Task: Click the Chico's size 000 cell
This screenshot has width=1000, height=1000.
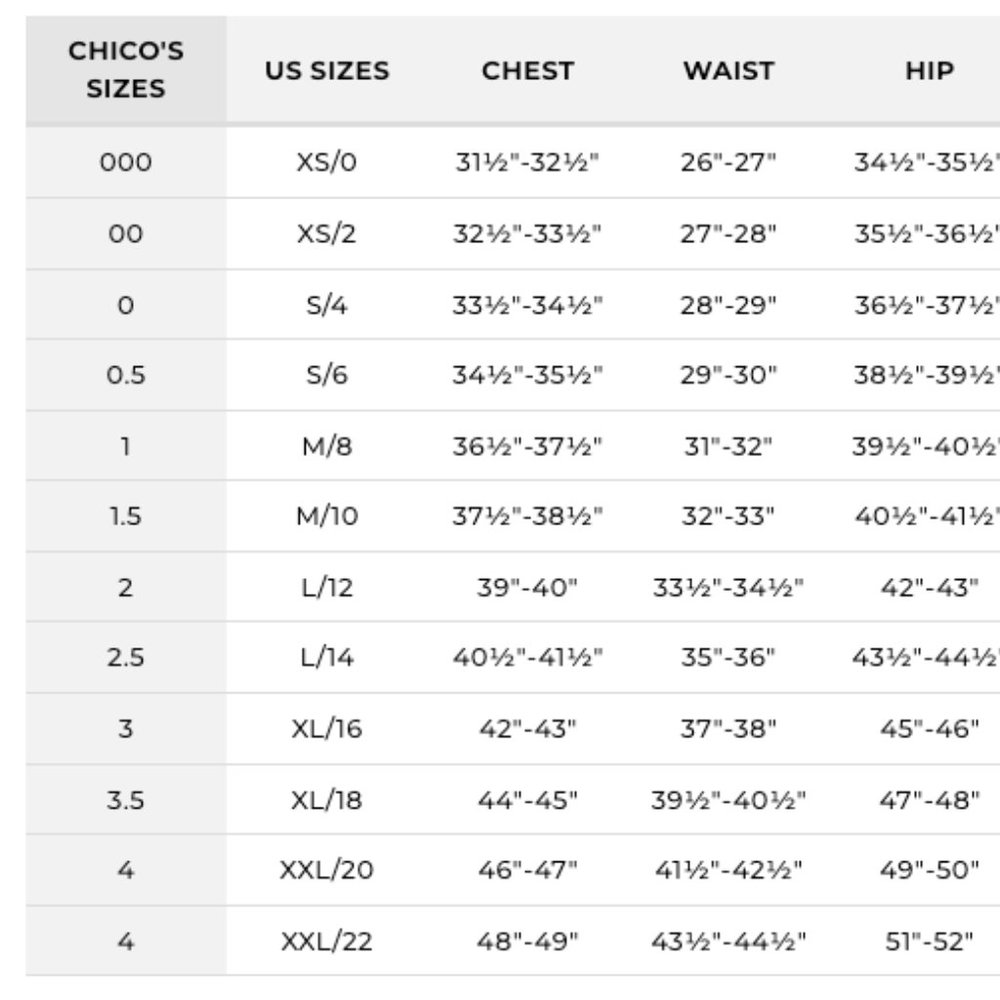Action: coord(126,162)
